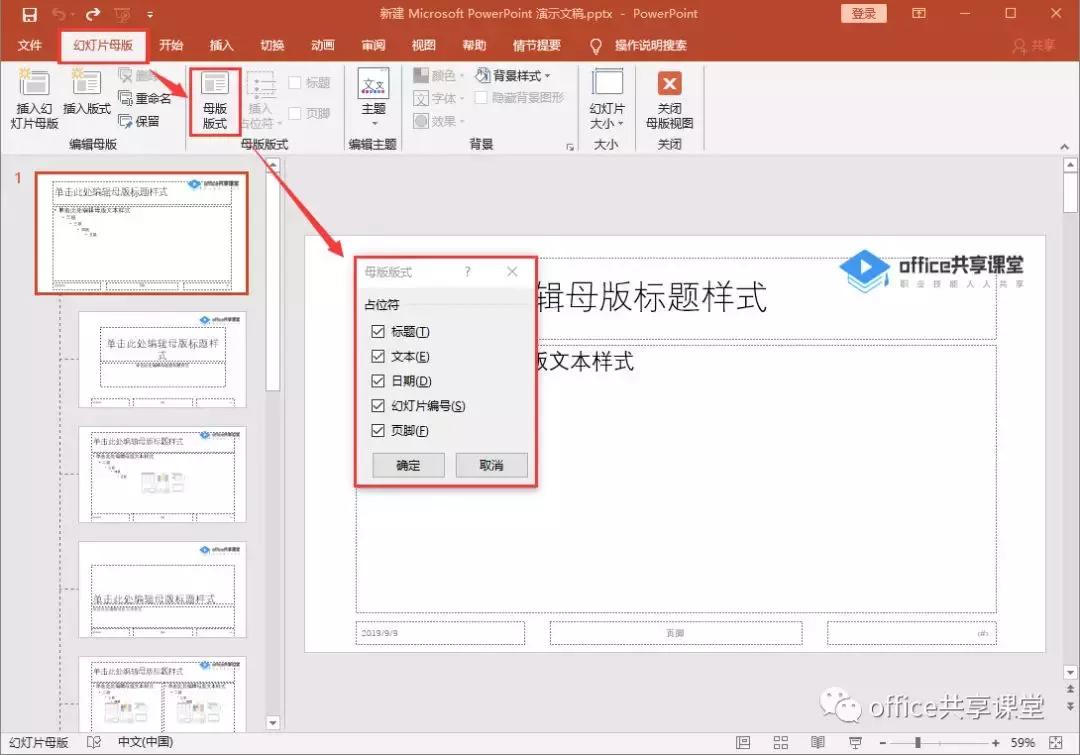Click 保留 in 编辑母版 group
This screenshot has height=755, width=1080.
[139, 121]
